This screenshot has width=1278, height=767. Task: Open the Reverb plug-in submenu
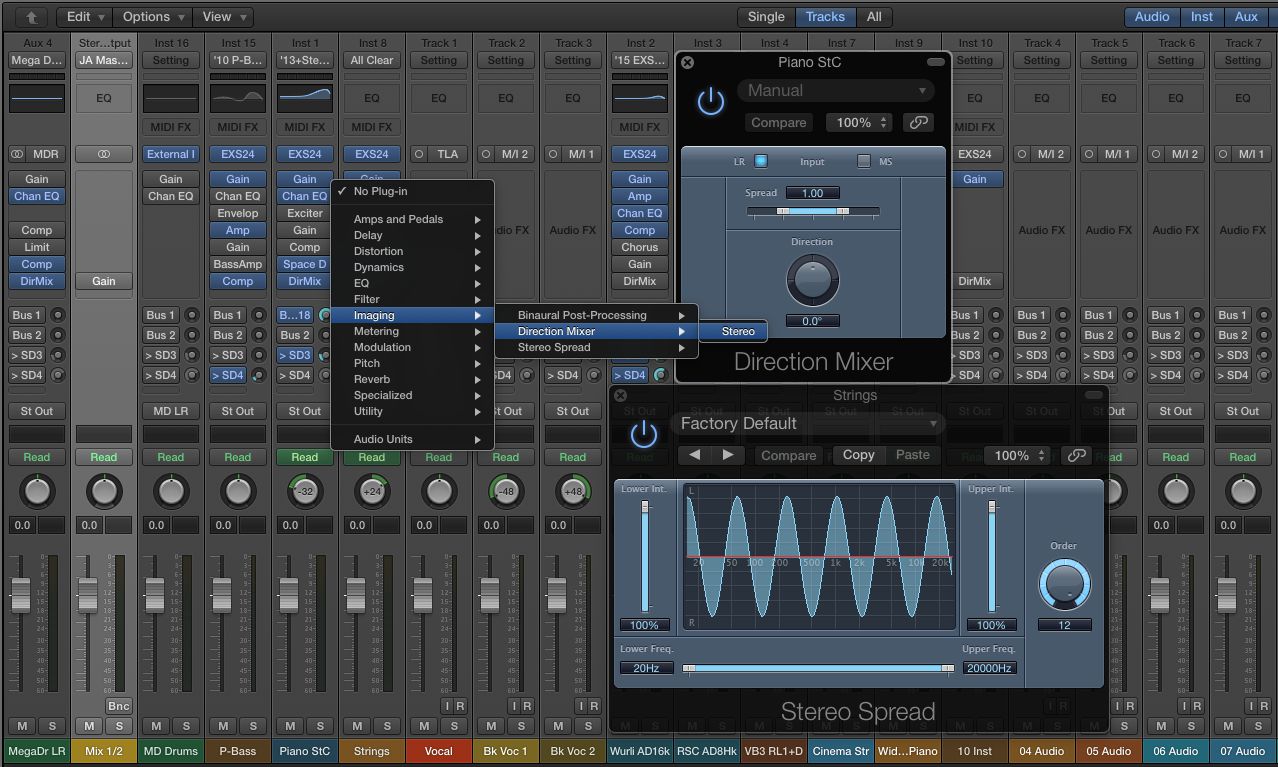[412, 379]
